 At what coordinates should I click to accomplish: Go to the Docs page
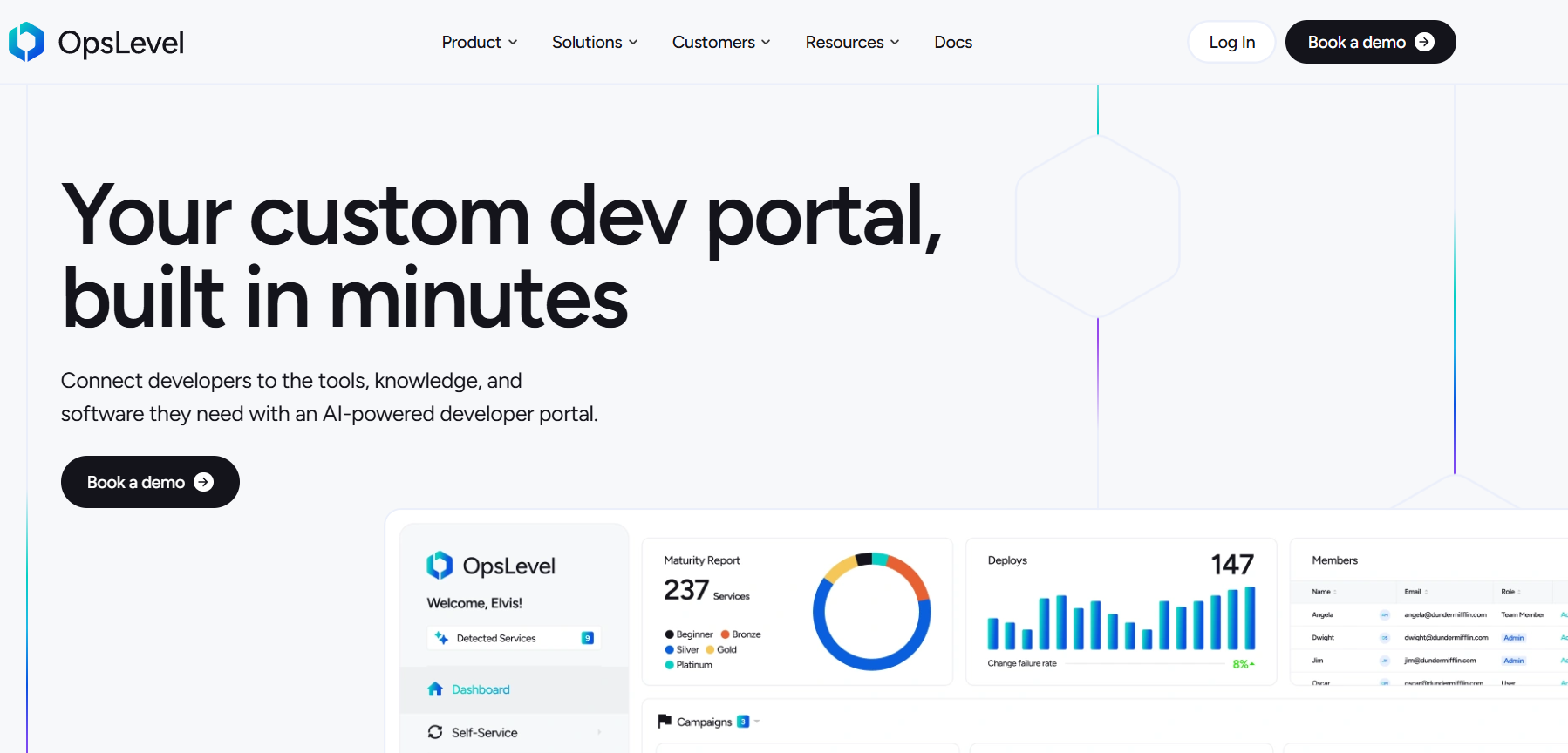[952, 42]
